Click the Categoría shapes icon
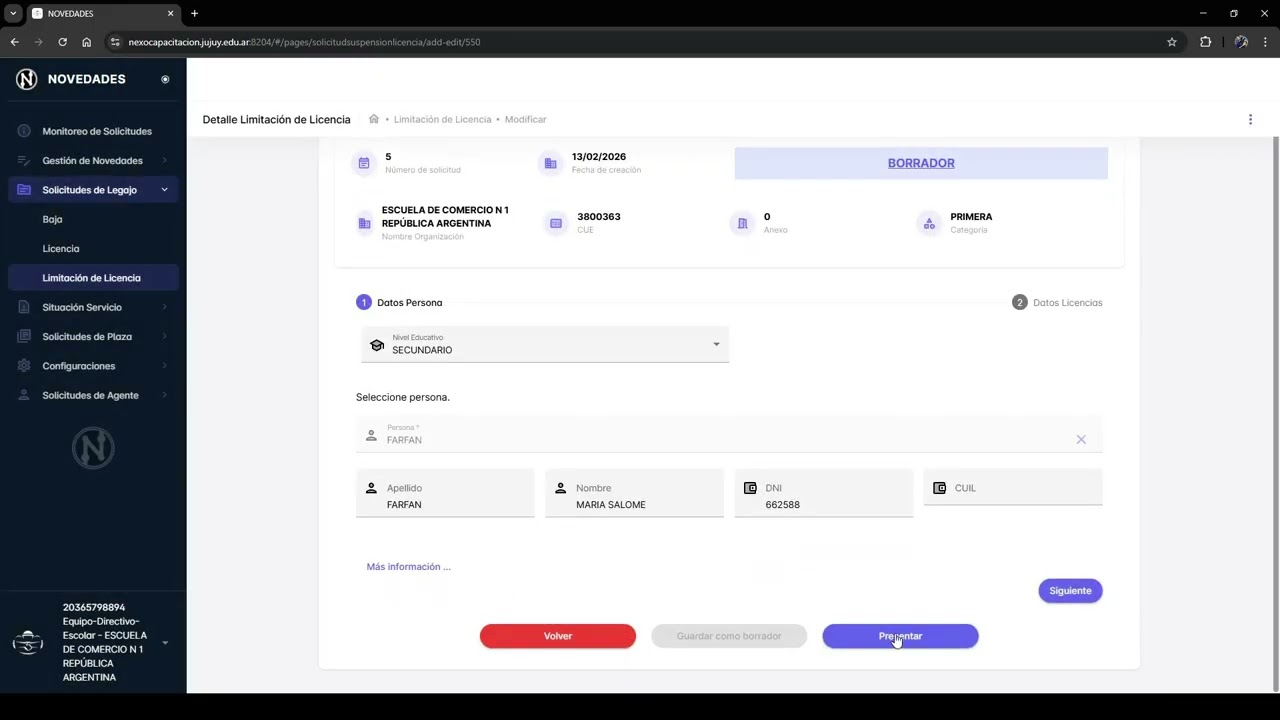This screenshot has width=1280, height=720. point(929,223)
